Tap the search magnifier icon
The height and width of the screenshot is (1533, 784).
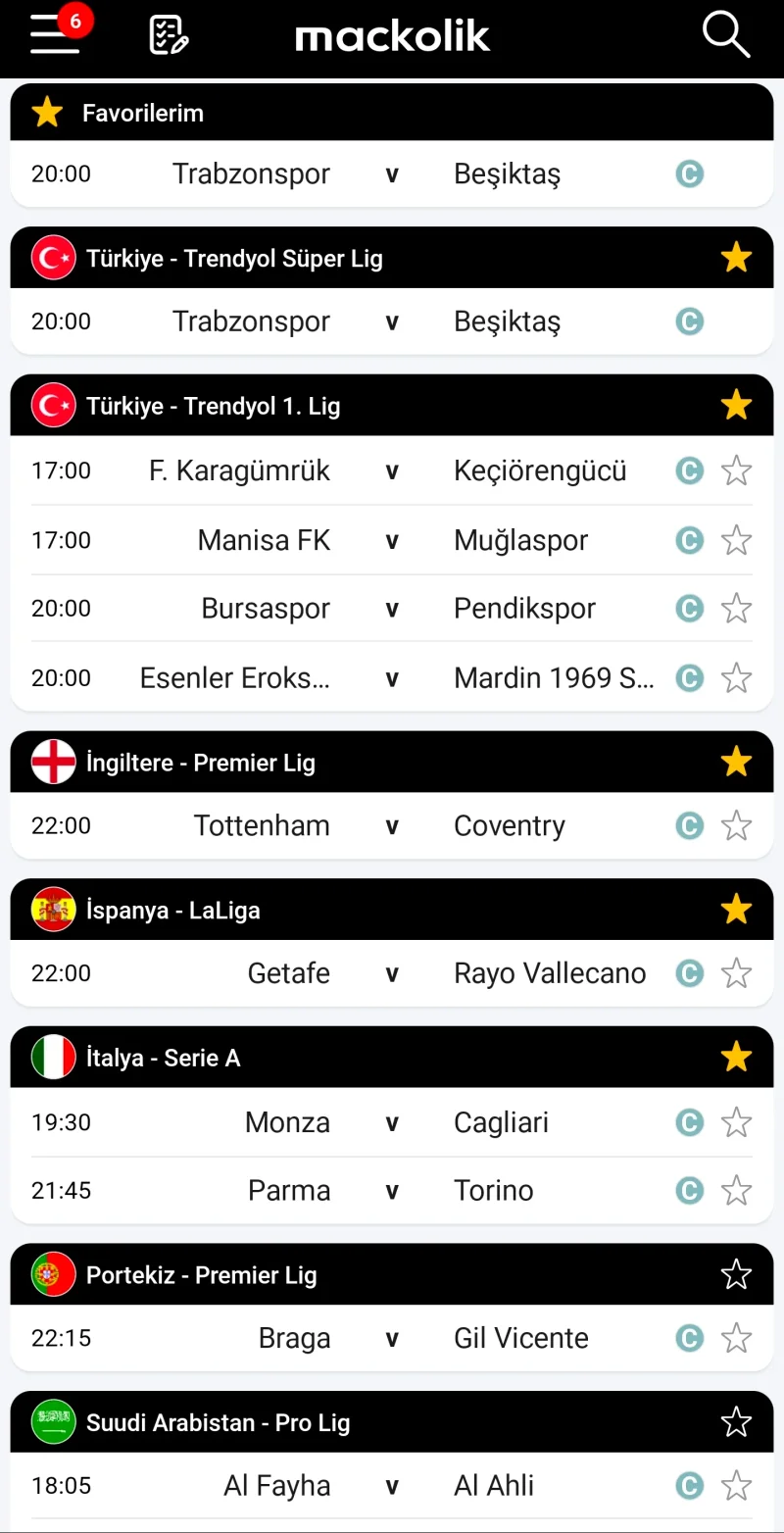pos(726,34)
